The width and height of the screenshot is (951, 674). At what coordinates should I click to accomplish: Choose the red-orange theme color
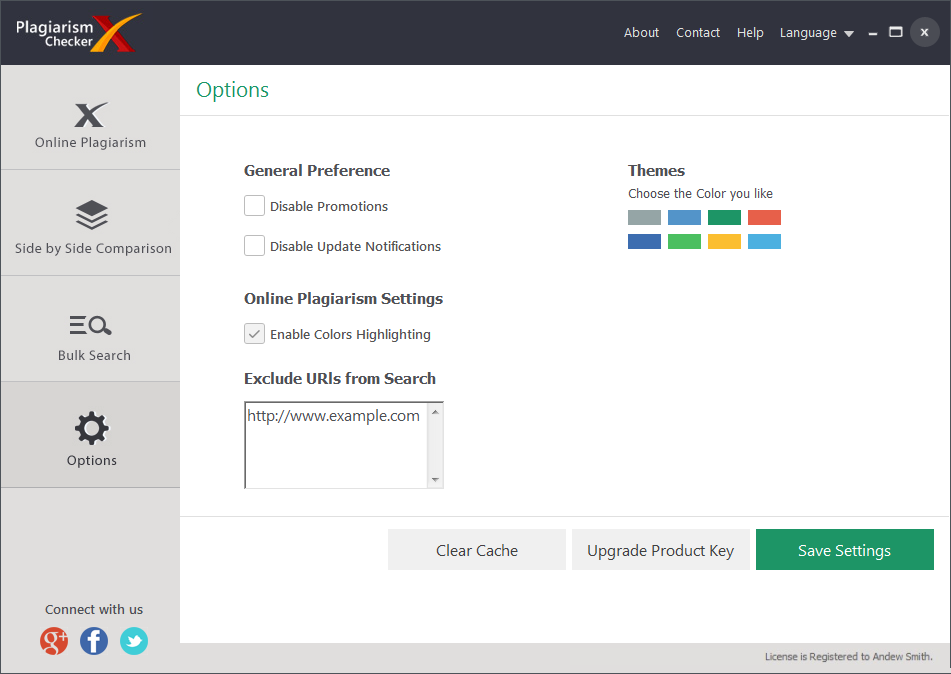pos(764,217)
